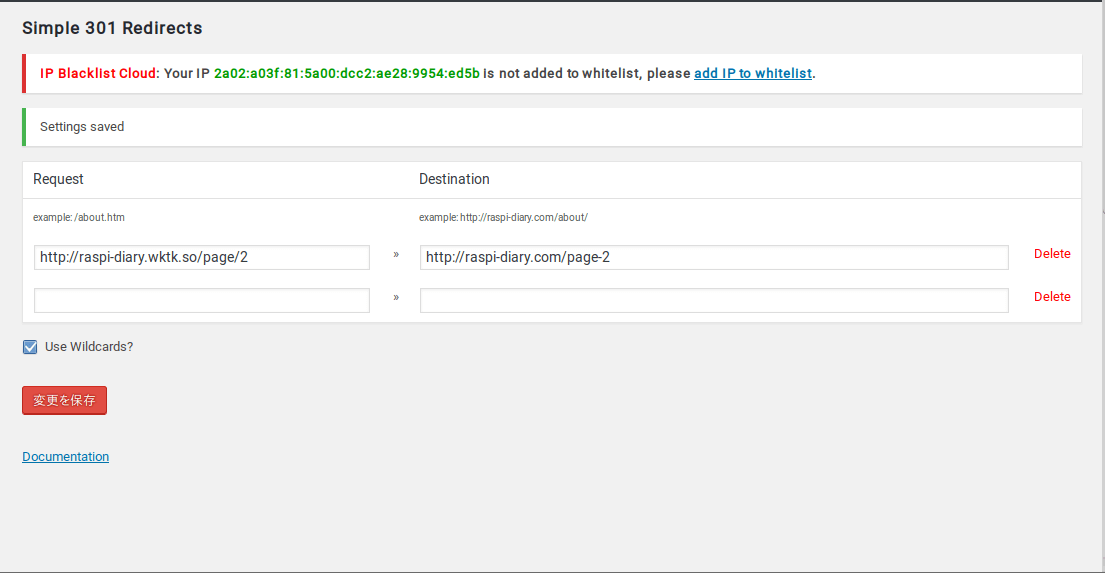
Task: Click the Destination field with raspi-diary.com/page-2
Action: click(714, 257)
